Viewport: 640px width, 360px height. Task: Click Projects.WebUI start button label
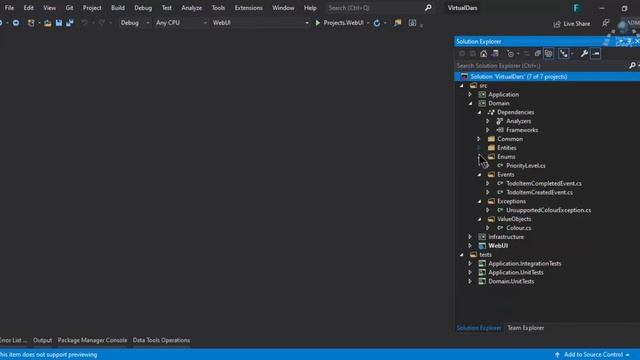click(343, 23)
